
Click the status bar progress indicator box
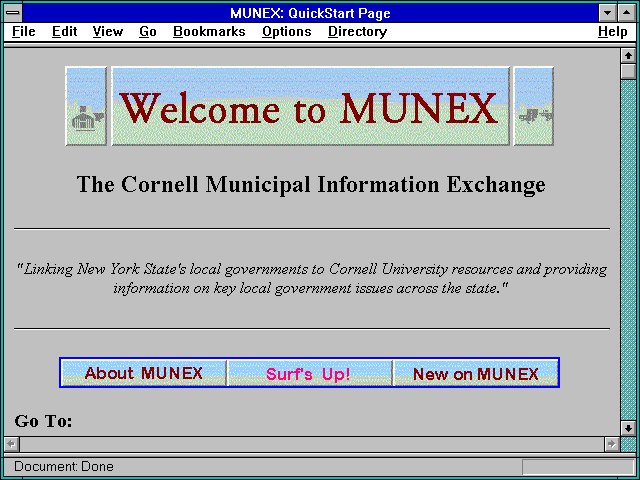coord(578,467)
